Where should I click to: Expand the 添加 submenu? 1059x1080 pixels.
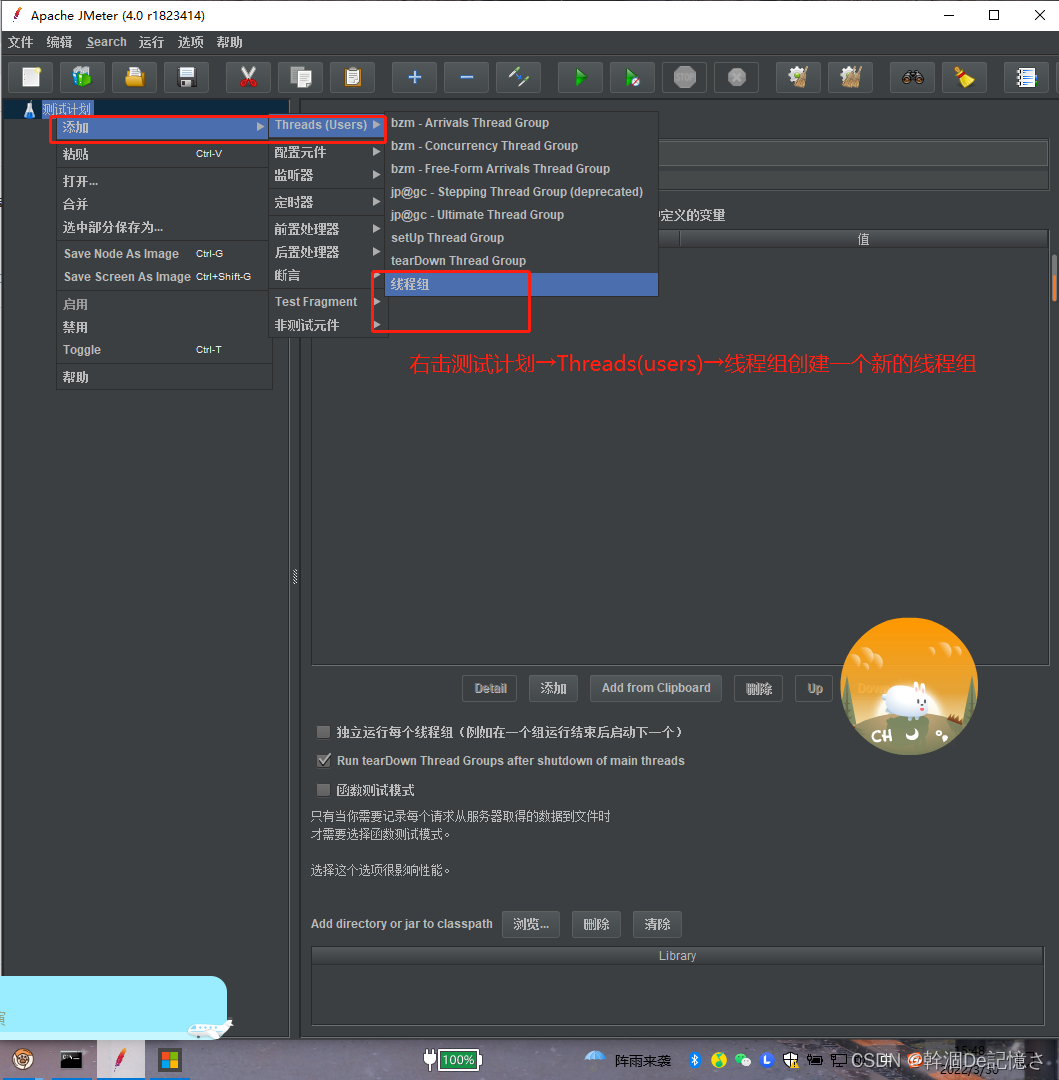pos(162,127)
